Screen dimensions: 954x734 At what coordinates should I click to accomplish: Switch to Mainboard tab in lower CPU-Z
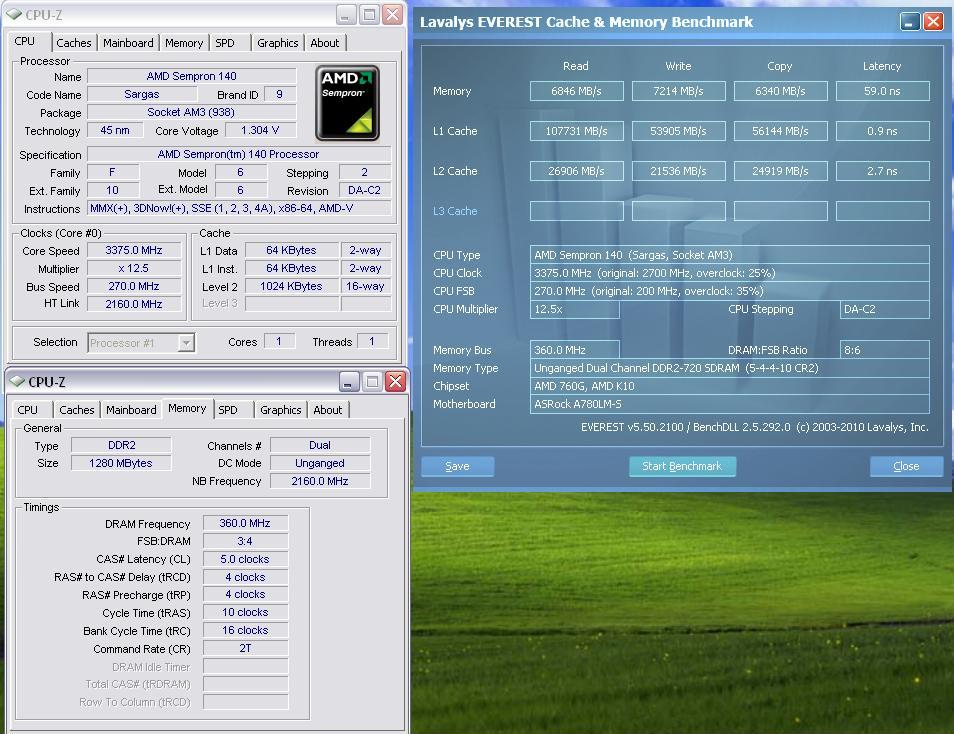pyautogui.click(x=131, y=410)
